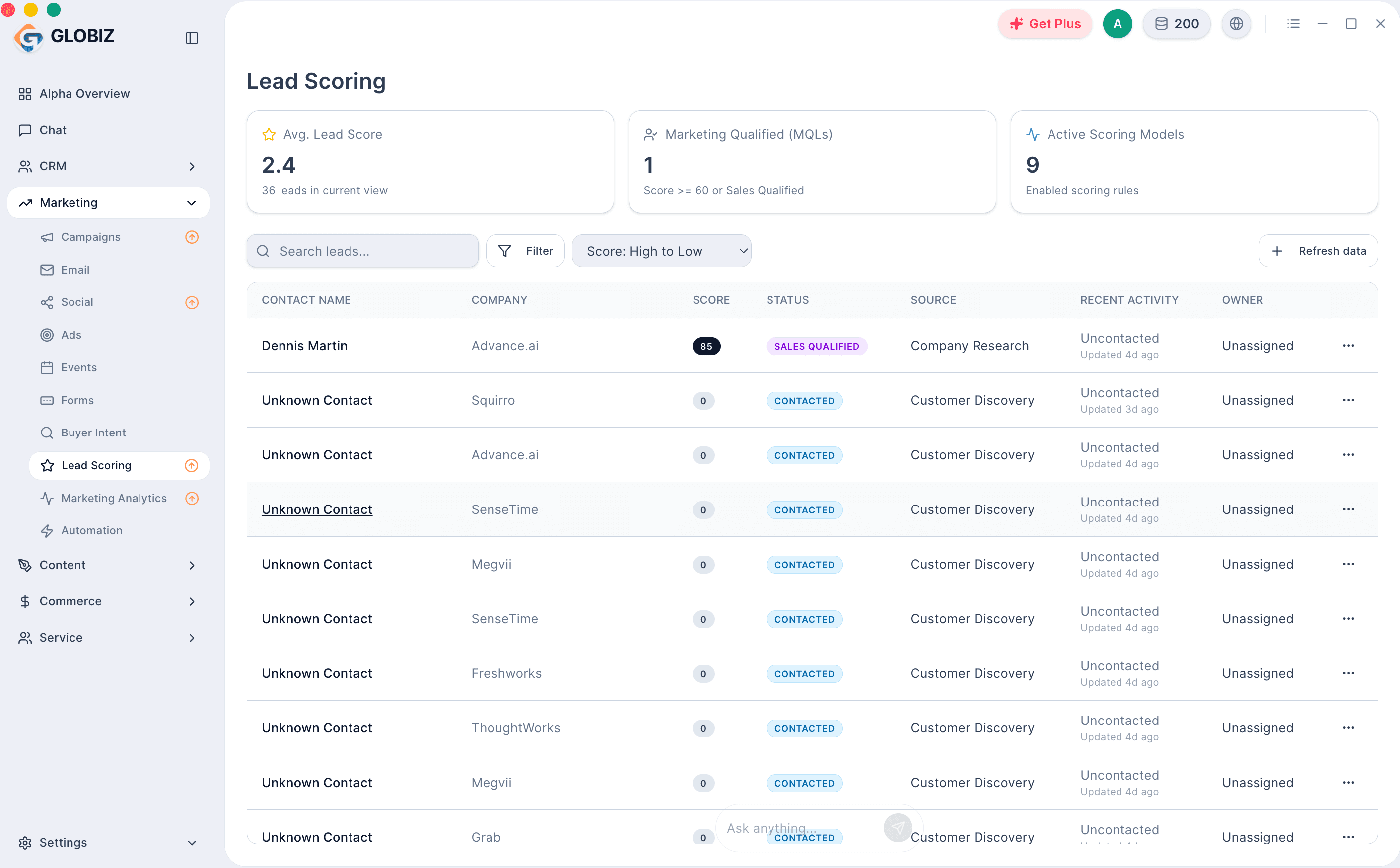
Task: Open Social marketing page
Action: coord(77,302)
